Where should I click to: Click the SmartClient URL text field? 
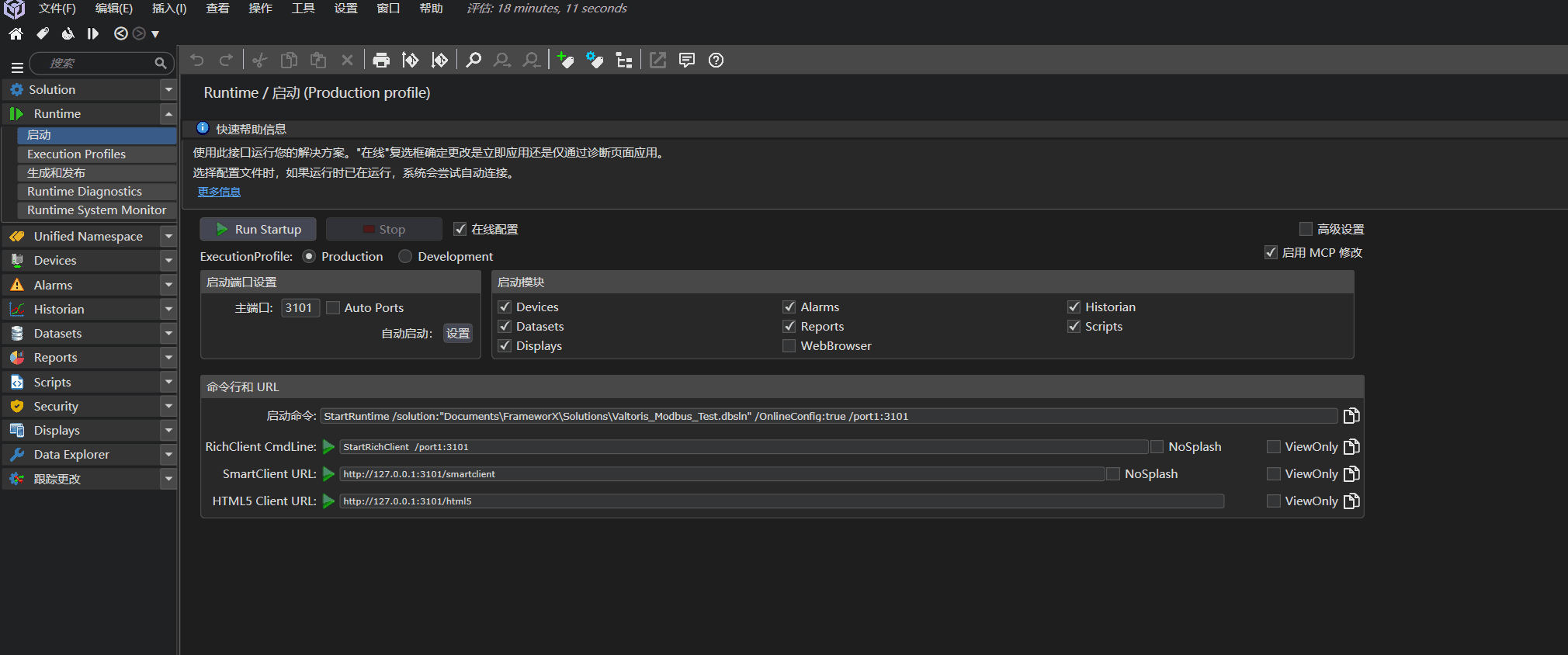[721, 474]
